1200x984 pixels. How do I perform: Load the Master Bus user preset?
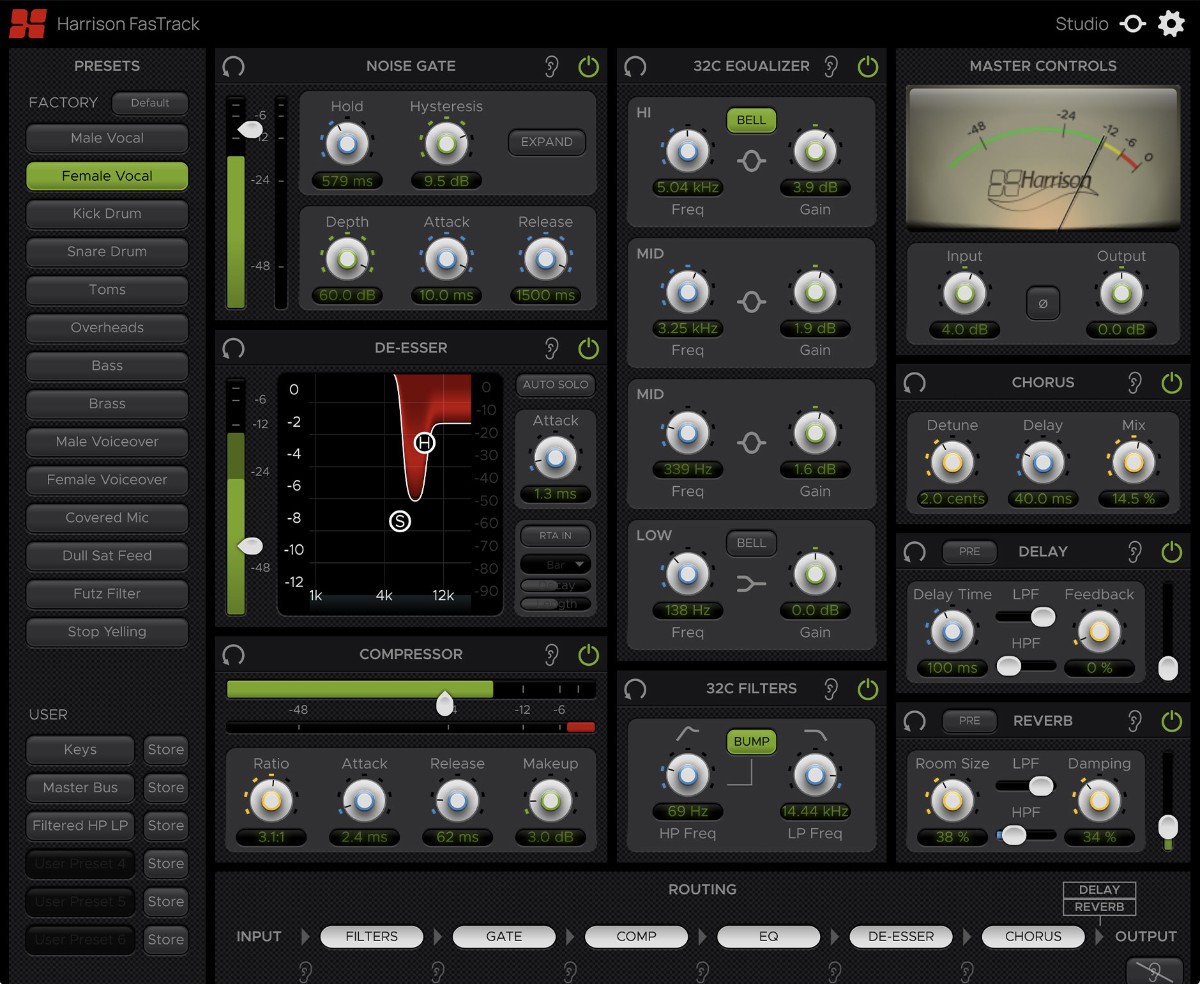[x=80, y=788]
